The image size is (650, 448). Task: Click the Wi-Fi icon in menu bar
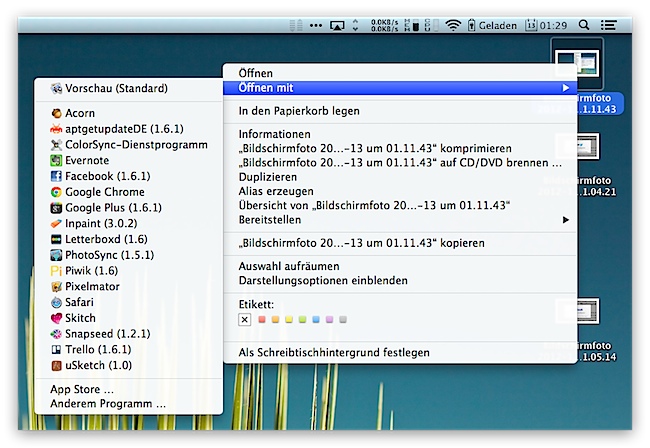click(x=453, y=24)
